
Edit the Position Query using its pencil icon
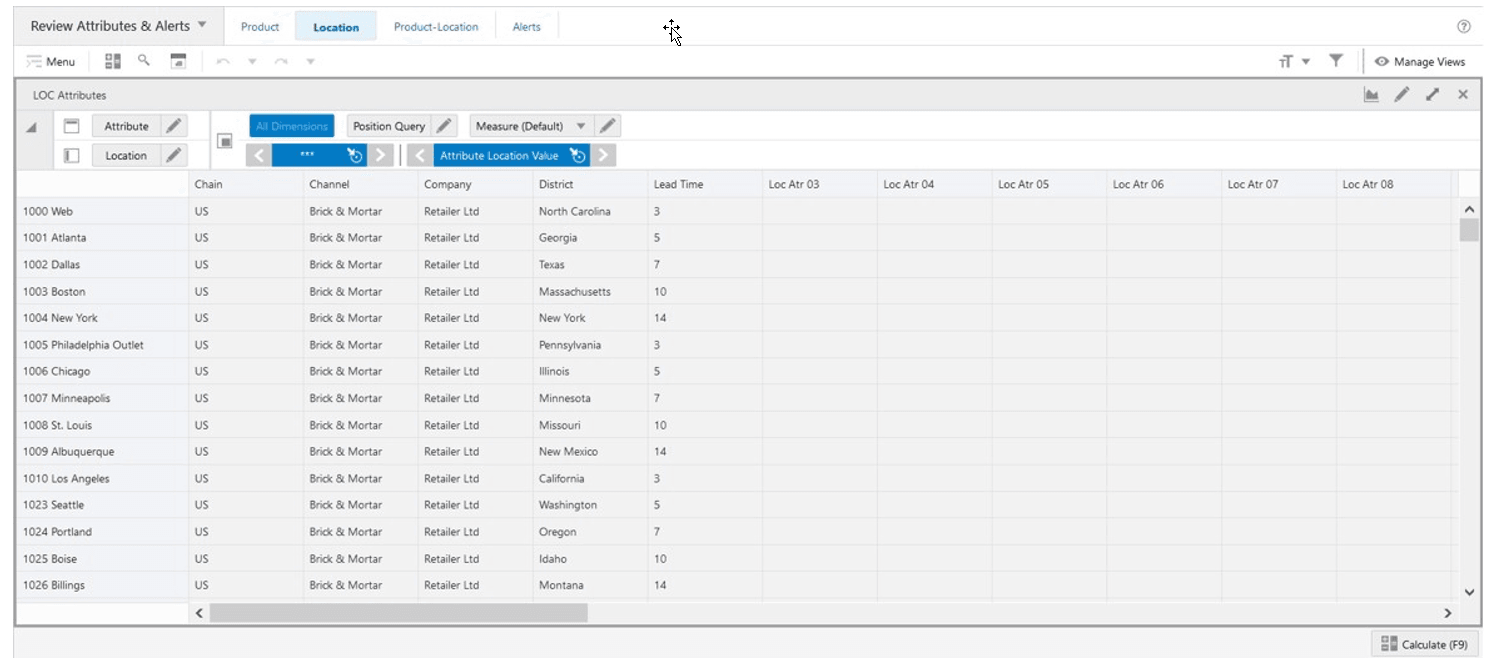click(x=443, y=125)
